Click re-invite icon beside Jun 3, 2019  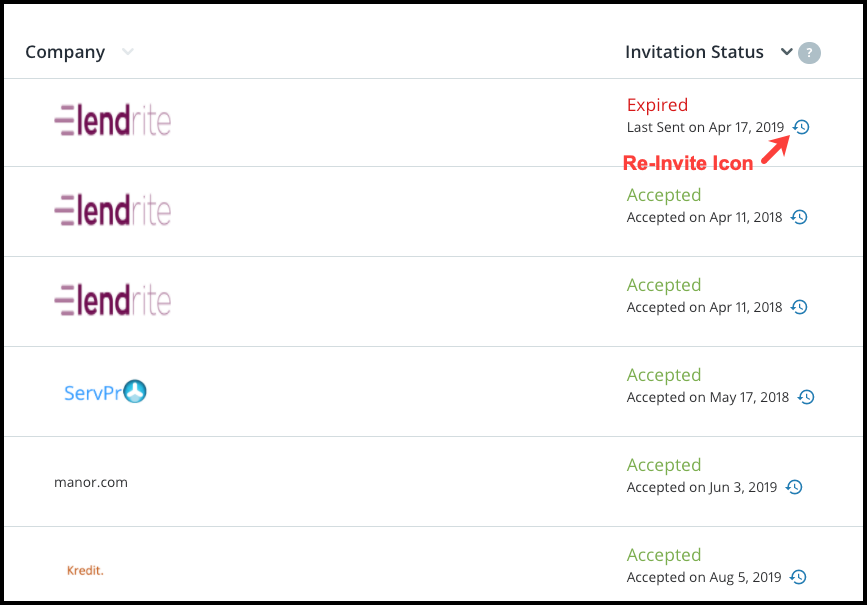pyautogui.click(x=794, y=487)
